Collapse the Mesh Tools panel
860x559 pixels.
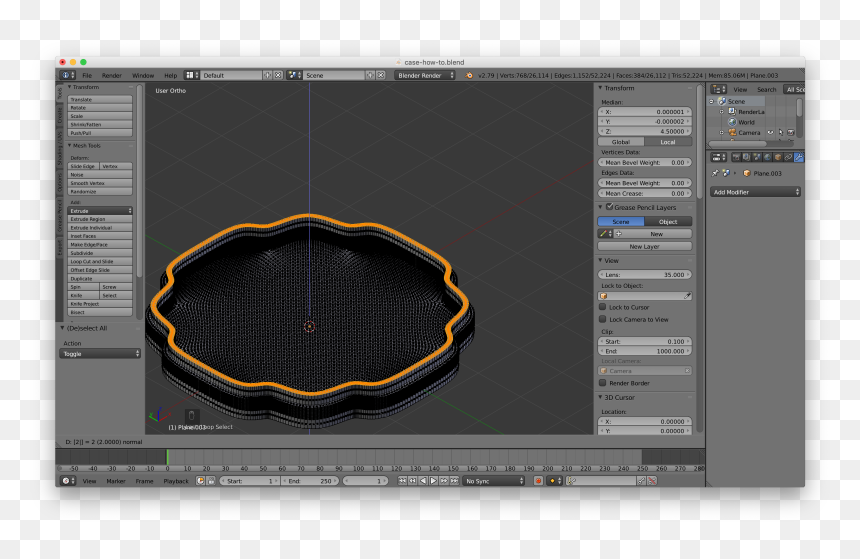pyautogui.click(x=70, y=145)
